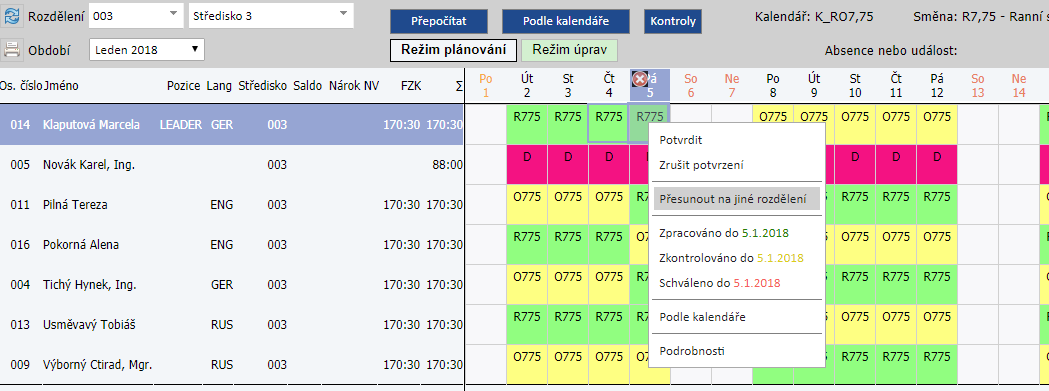Click the Kontroly button
The width and height of the screenshot is (1049, 391).
[673, 21]
